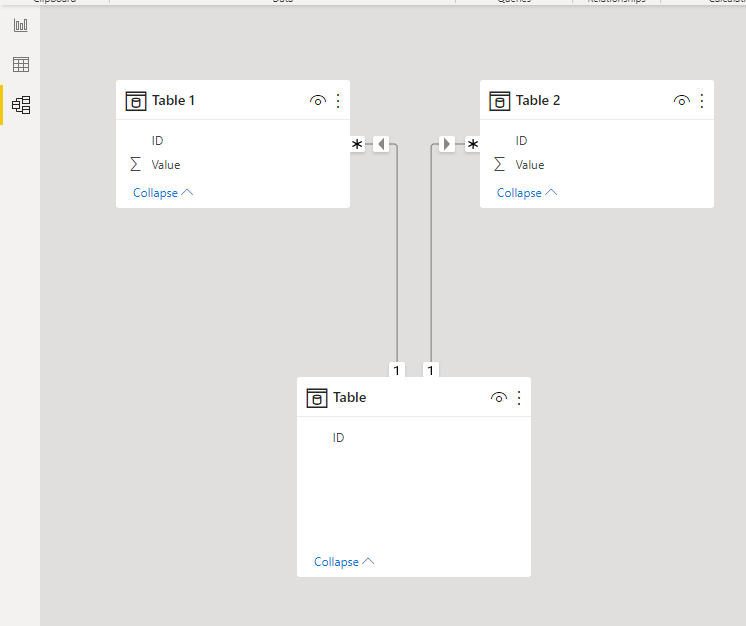Click filter direction arrow near Table 2
Screen dimensions: 746x626
pos(447,144)
